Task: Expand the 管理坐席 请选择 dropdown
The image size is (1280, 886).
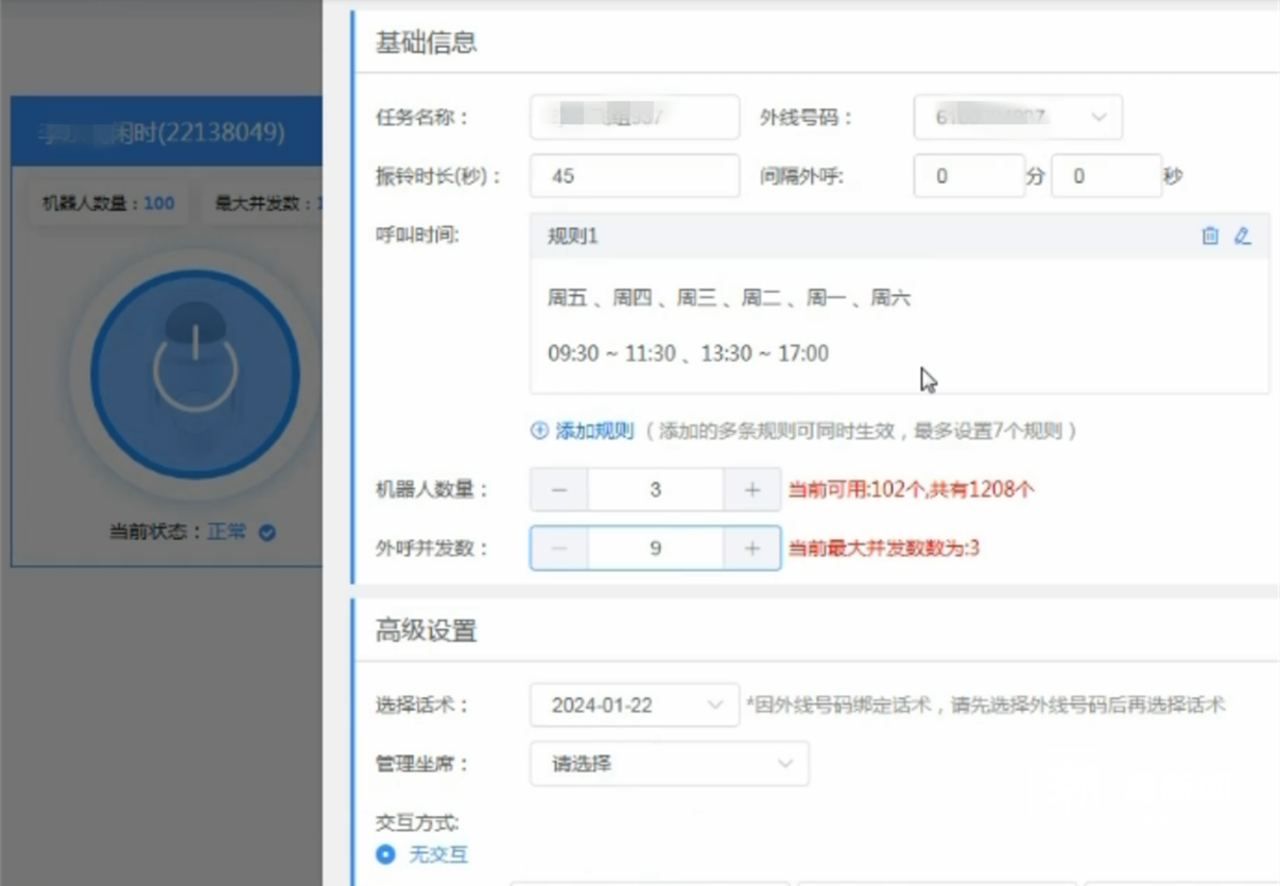Action: 669,764
